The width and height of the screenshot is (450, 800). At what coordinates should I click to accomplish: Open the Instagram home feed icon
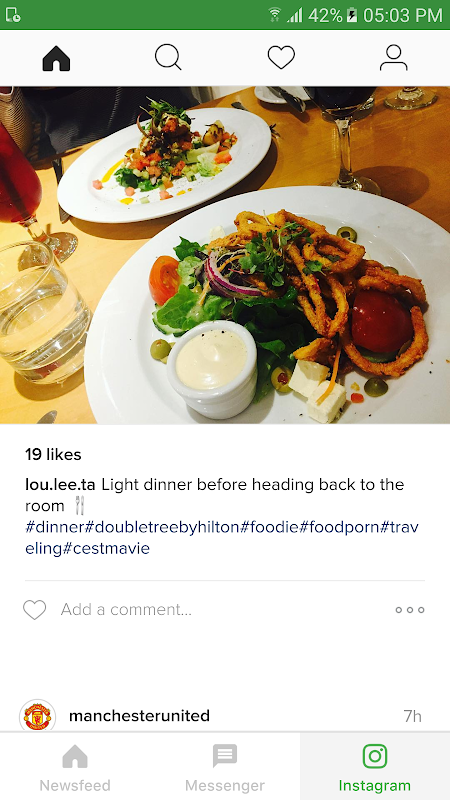56,58
